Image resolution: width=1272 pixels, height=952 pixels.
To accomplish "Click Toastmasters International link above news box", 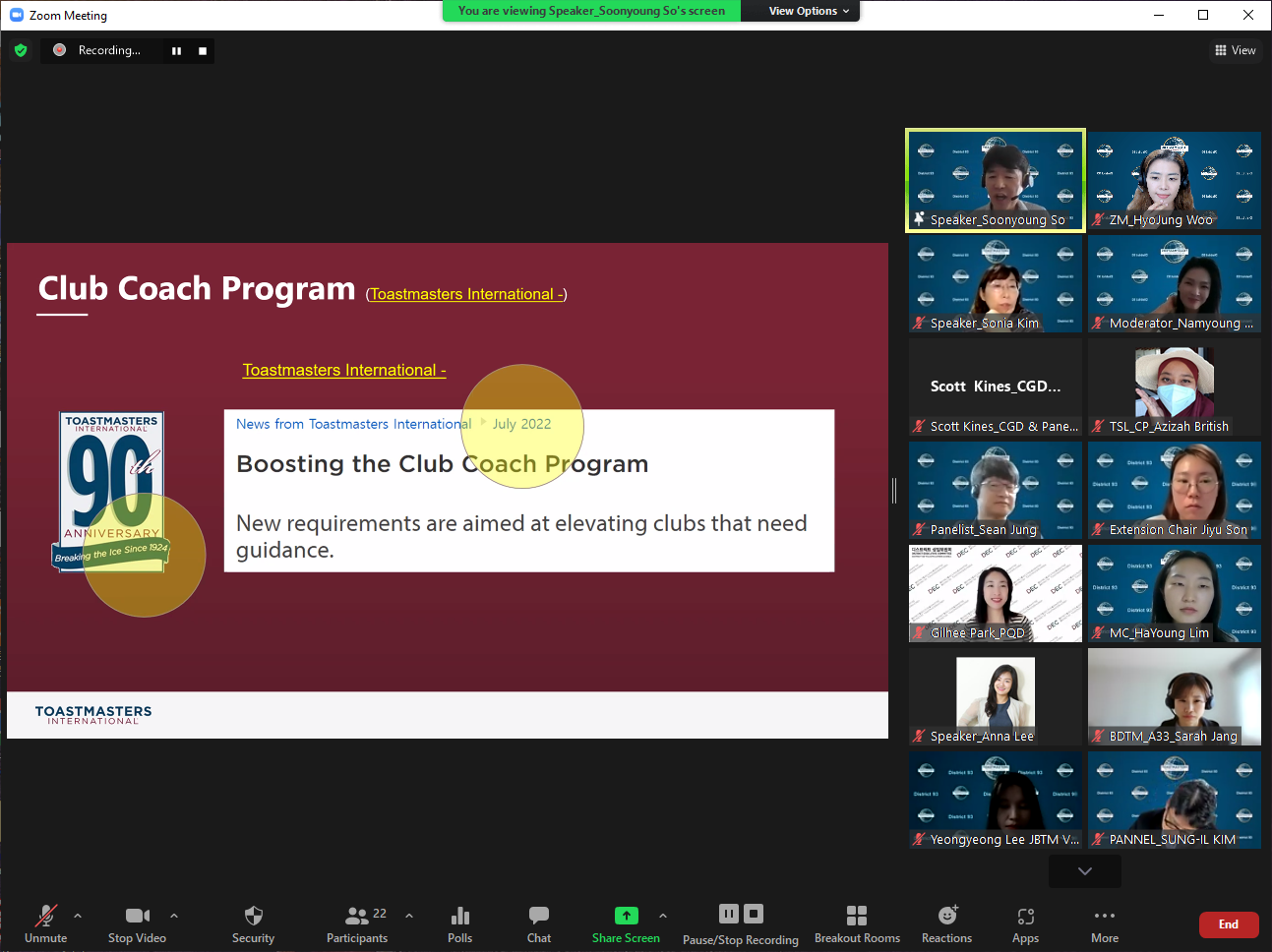I will [x=344, y=370].
